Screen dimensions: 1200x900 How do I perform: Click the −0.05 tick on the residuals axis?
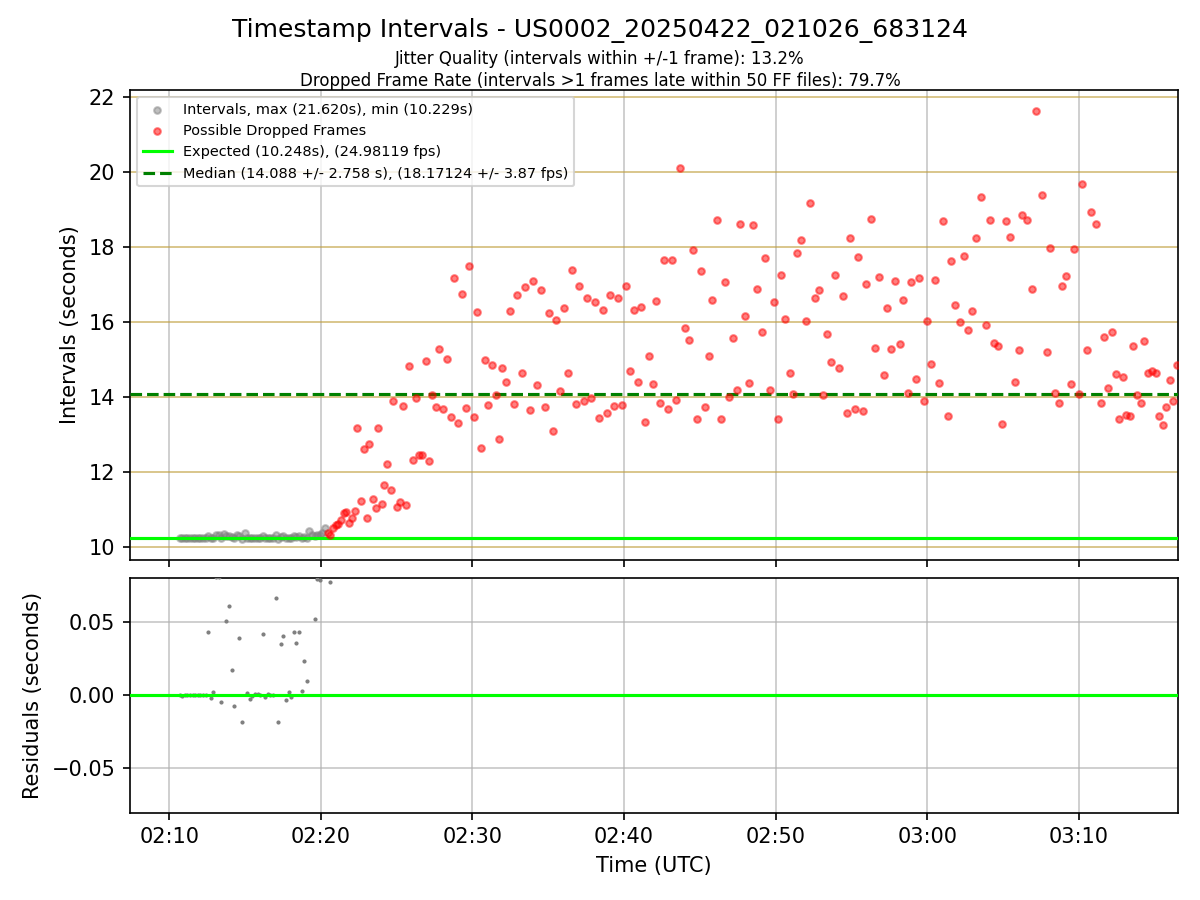coord(85,768)
